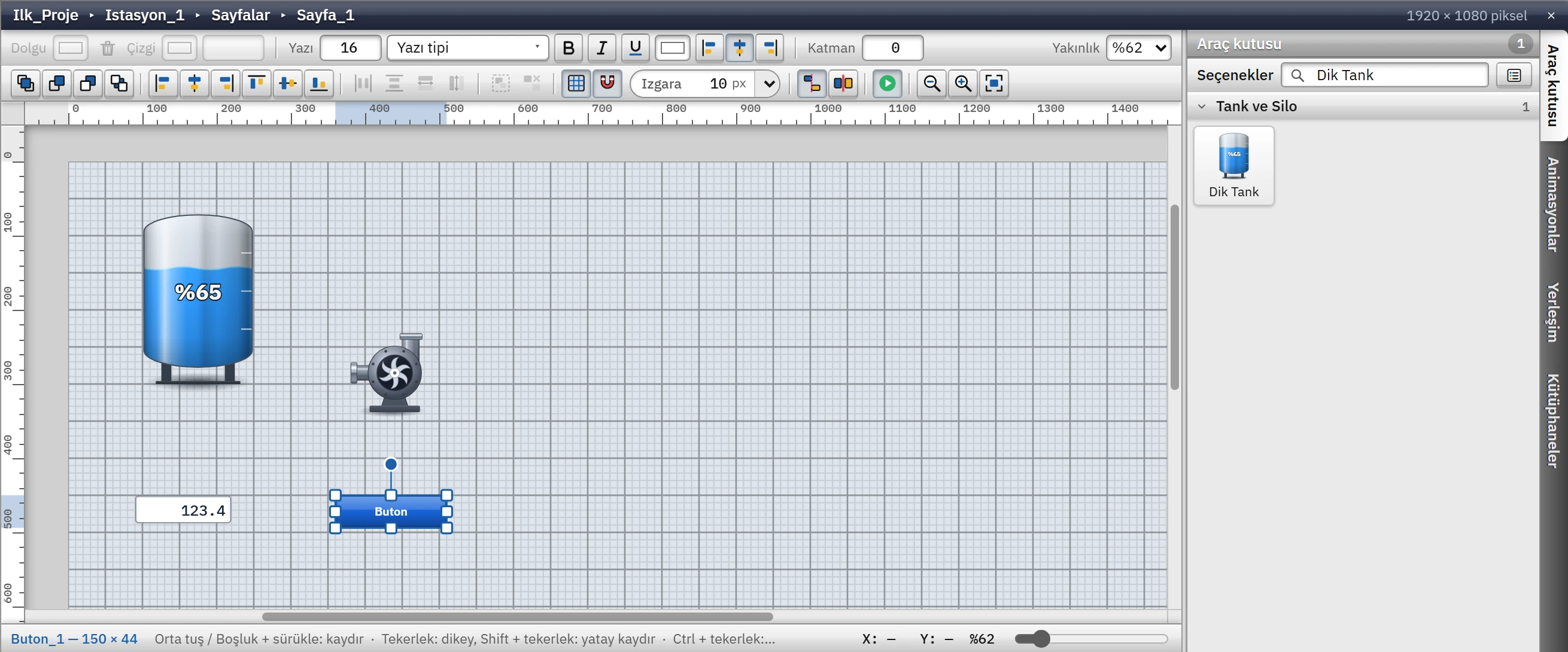
Task: Toggle magnet snap button
Action: pos(607,83)
